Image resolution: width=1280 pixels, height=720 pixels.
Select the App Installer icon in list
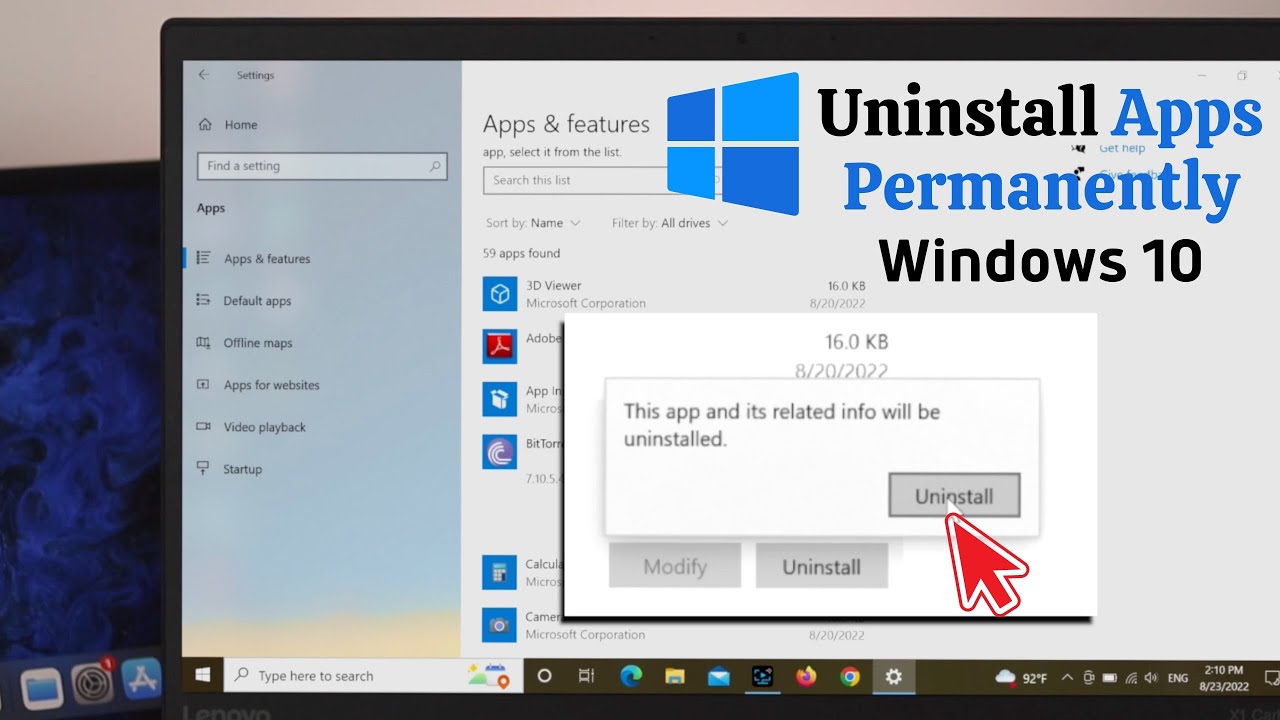click(x=499, y=398)
